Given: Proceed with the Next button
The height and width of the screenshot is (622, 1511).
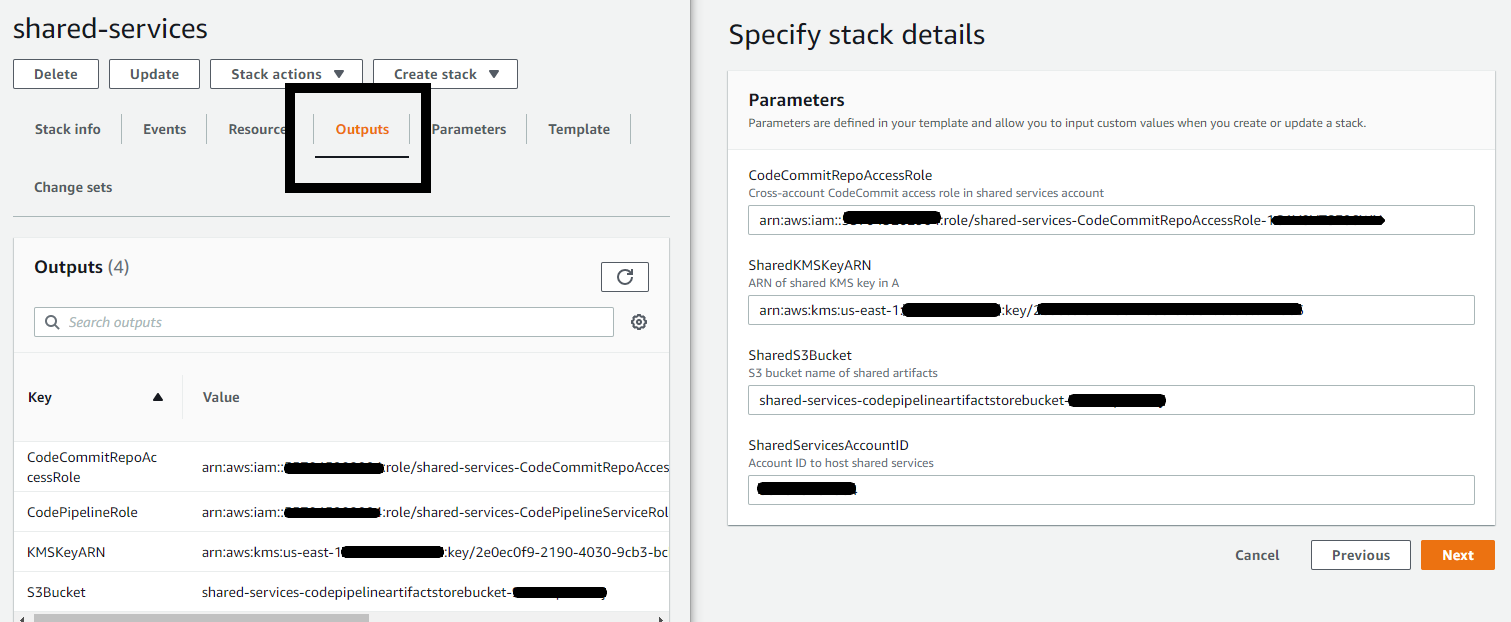Looking at the screenshot, I should (x=1457, y=554).
